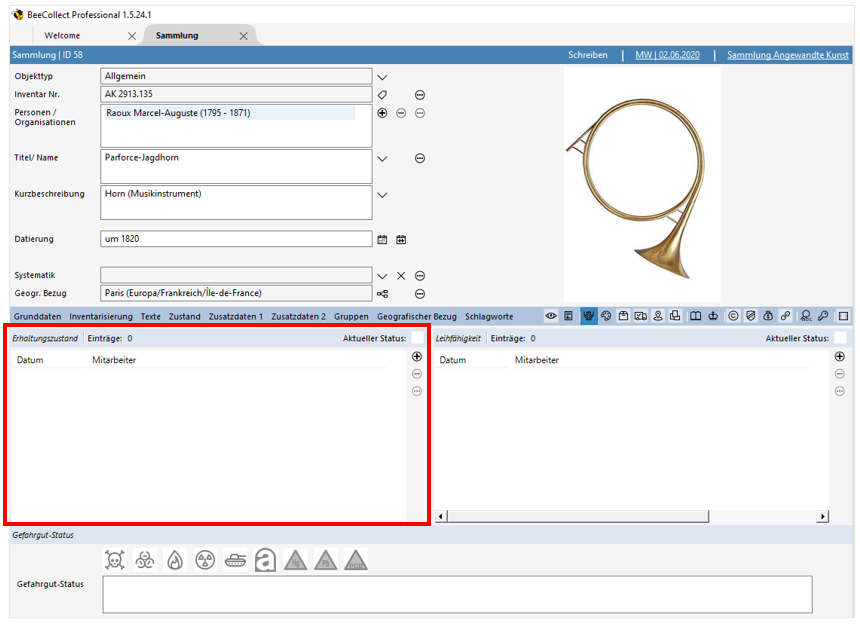Open the Sammlung Angewandte Kunst link
Screen dimensions: 860x625
788,55
